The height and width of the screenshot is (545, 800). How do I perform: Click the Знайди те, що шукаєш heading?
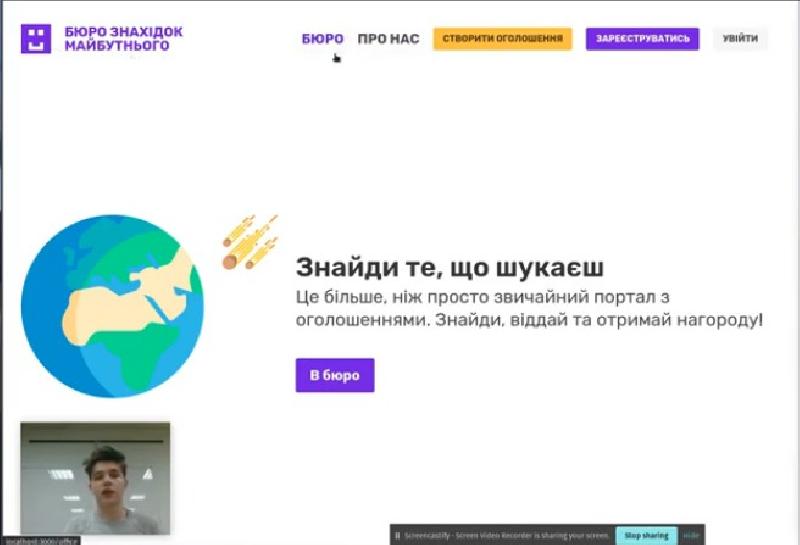450,267
